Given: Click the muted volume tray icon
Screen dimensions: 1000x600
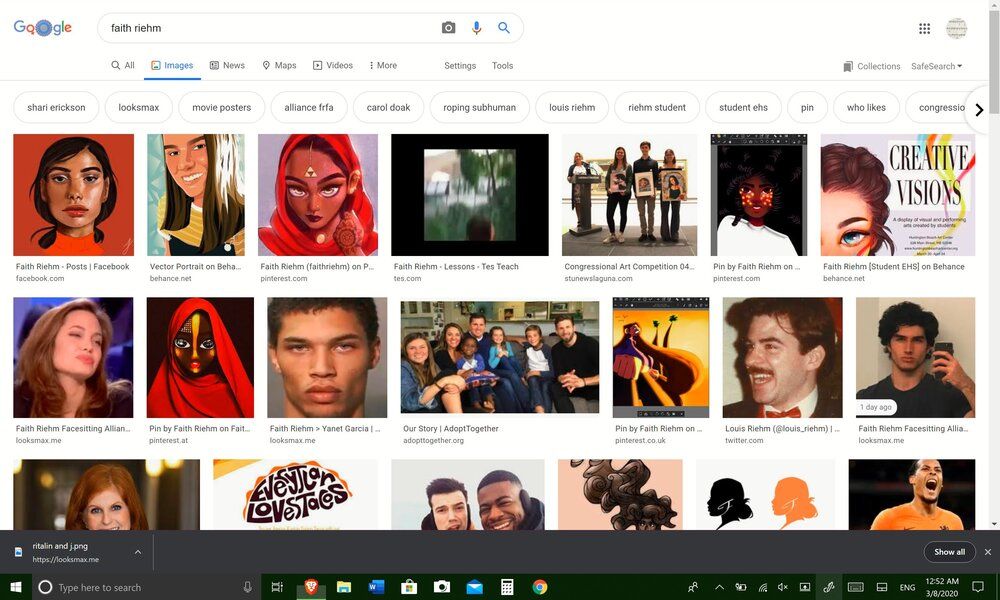Looking at the screenshot, I should coord(783,587).
